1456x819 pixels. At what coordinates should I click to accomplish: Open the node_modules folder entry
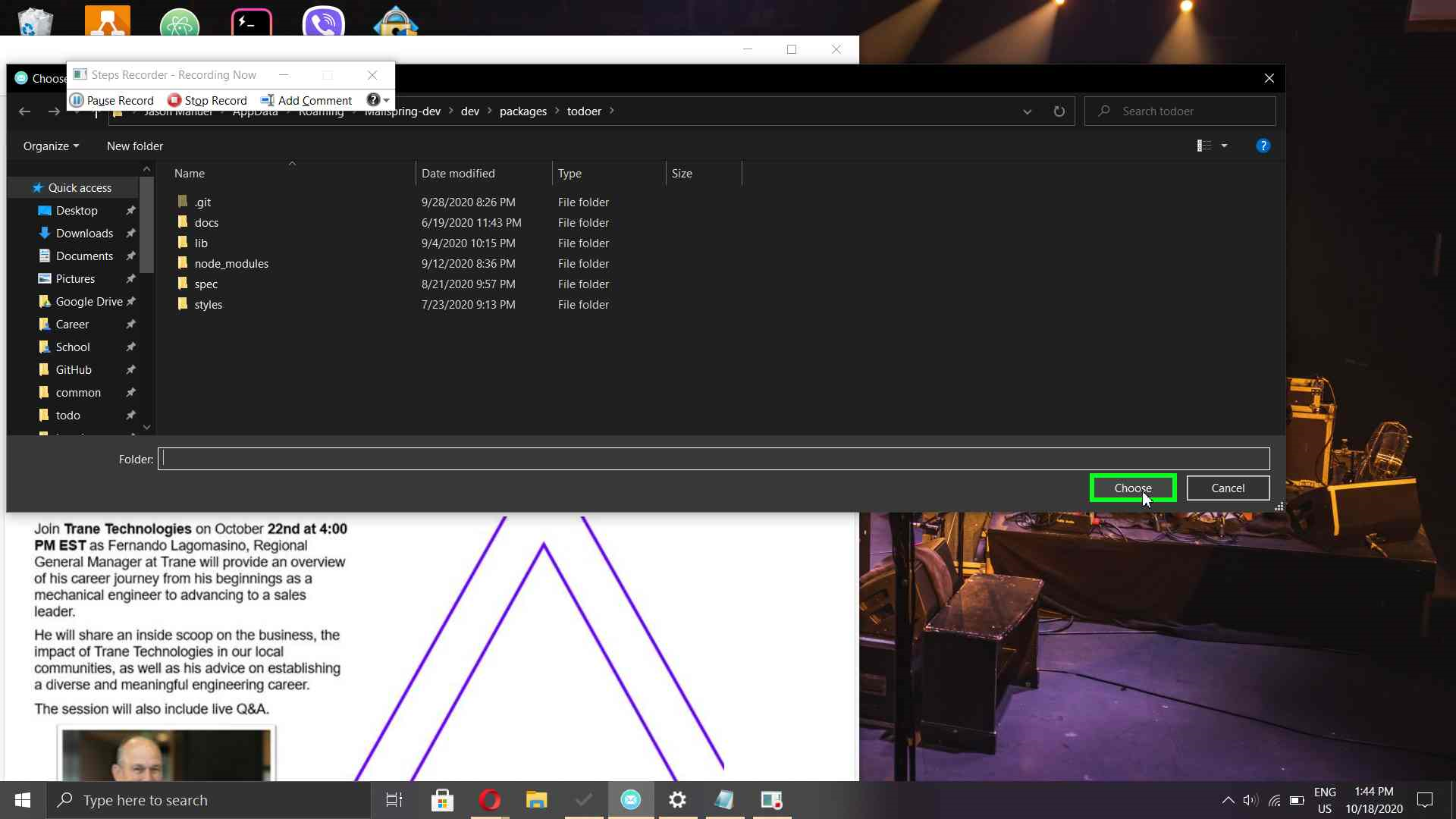231,264
